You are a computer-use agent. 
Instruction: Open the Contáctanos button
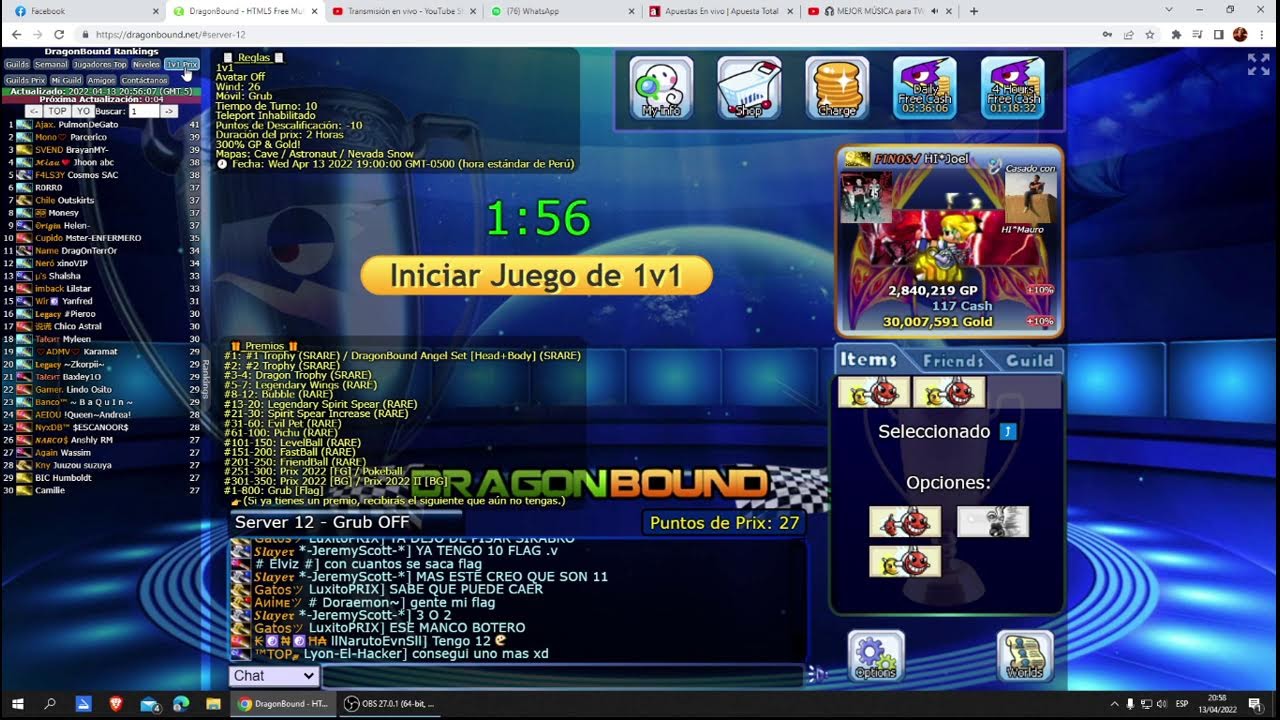tap(144, 80)
